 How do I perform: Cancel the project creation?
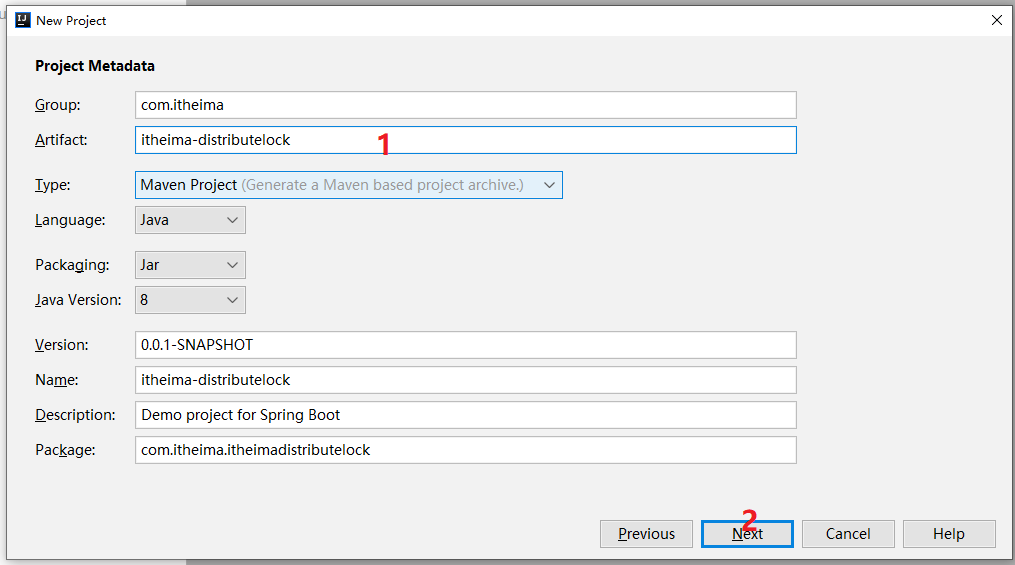coord(848,534)
